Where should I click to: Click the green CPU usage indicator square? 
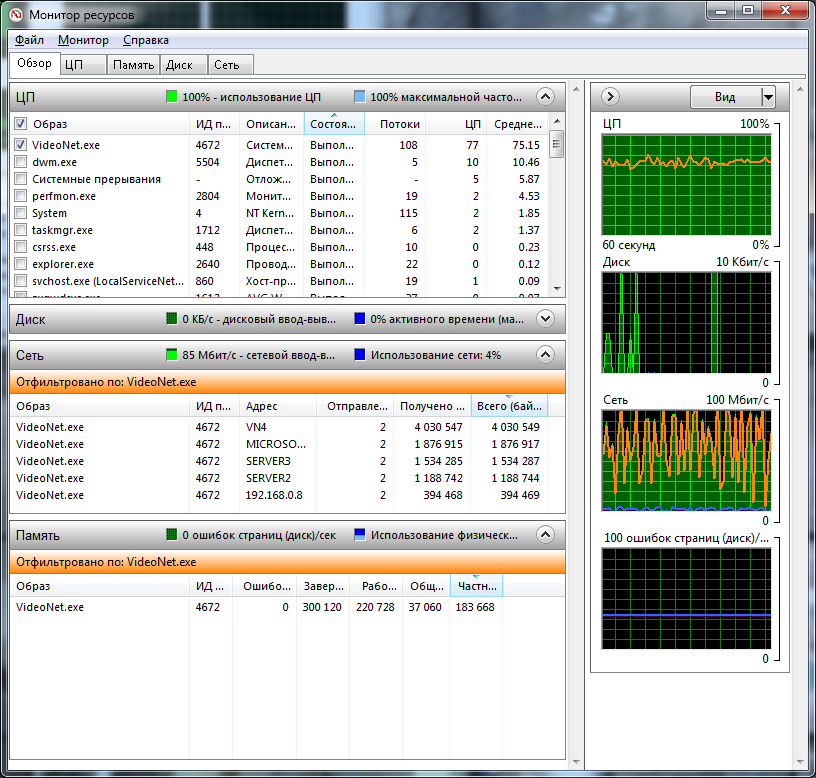pos(171,97)
